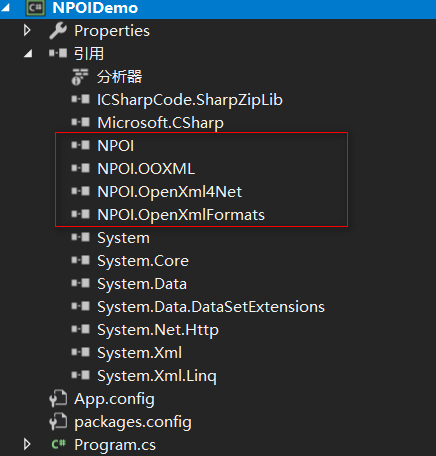Click the references icon beside 引用
The image size is (436, 456).
[58, 53]
